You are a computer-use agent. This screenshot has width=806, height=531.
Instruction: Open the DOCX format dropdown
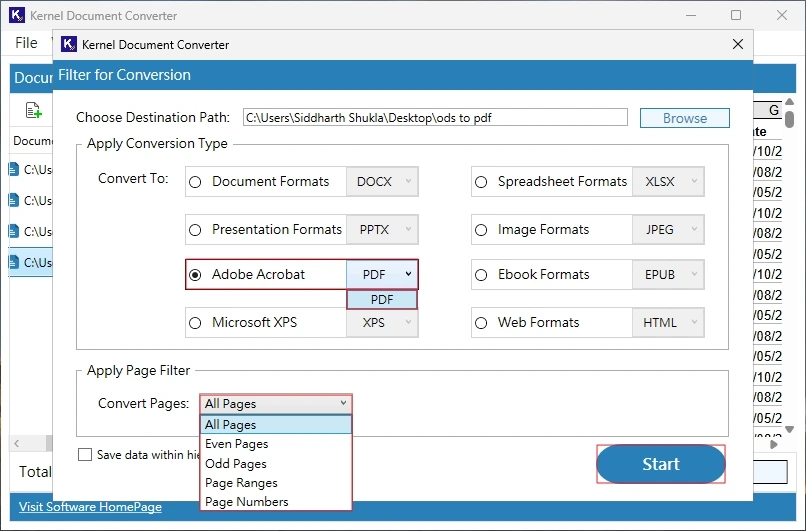click(382, 181)
